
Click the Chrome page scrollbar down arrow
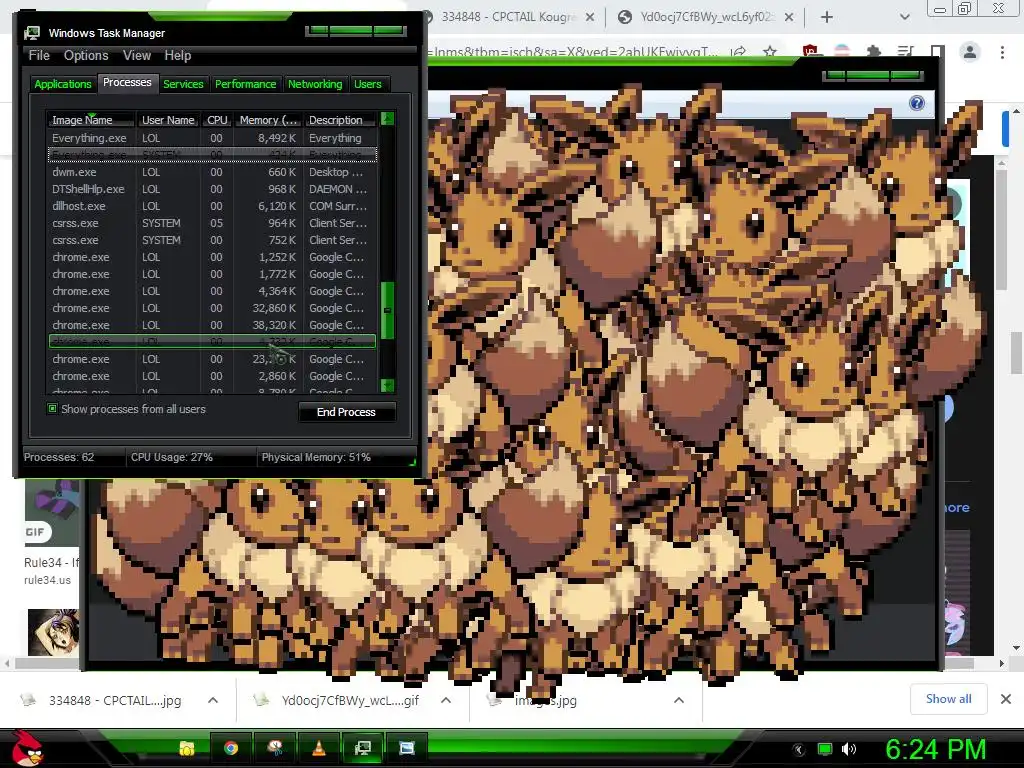pos(1016,648)
